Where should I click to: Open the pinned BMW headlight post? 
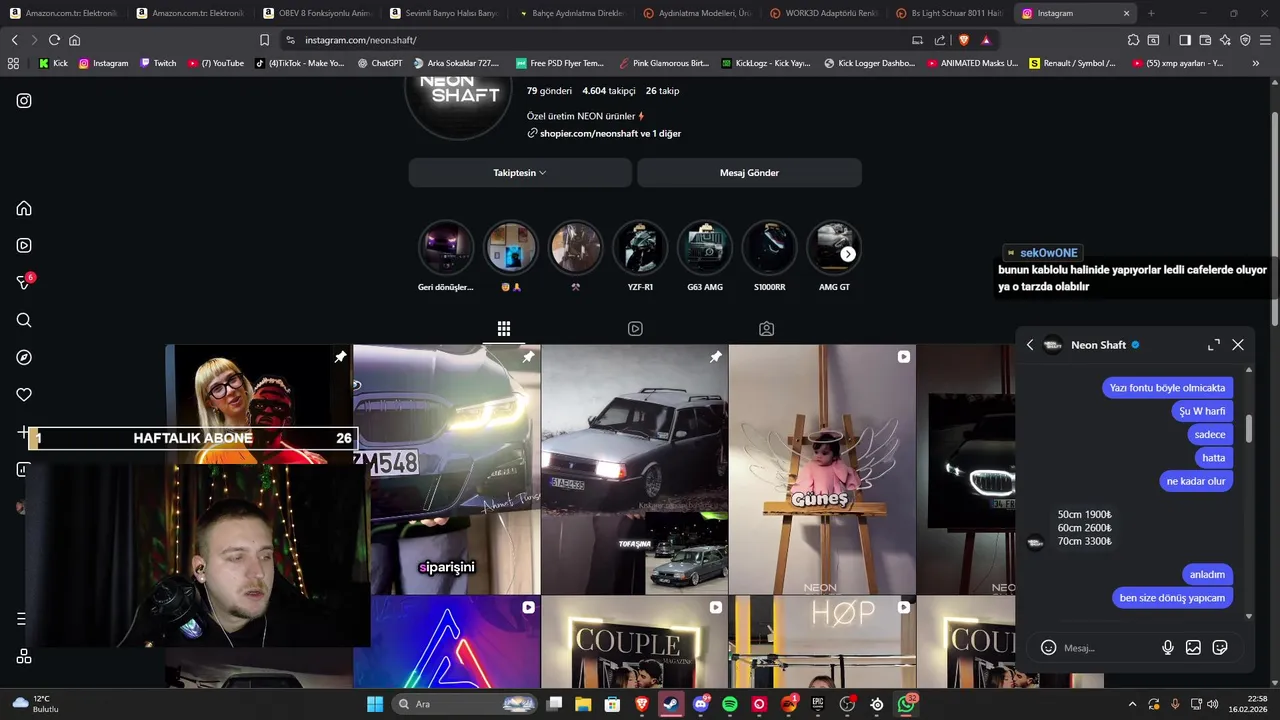click(x=447, y=470)
